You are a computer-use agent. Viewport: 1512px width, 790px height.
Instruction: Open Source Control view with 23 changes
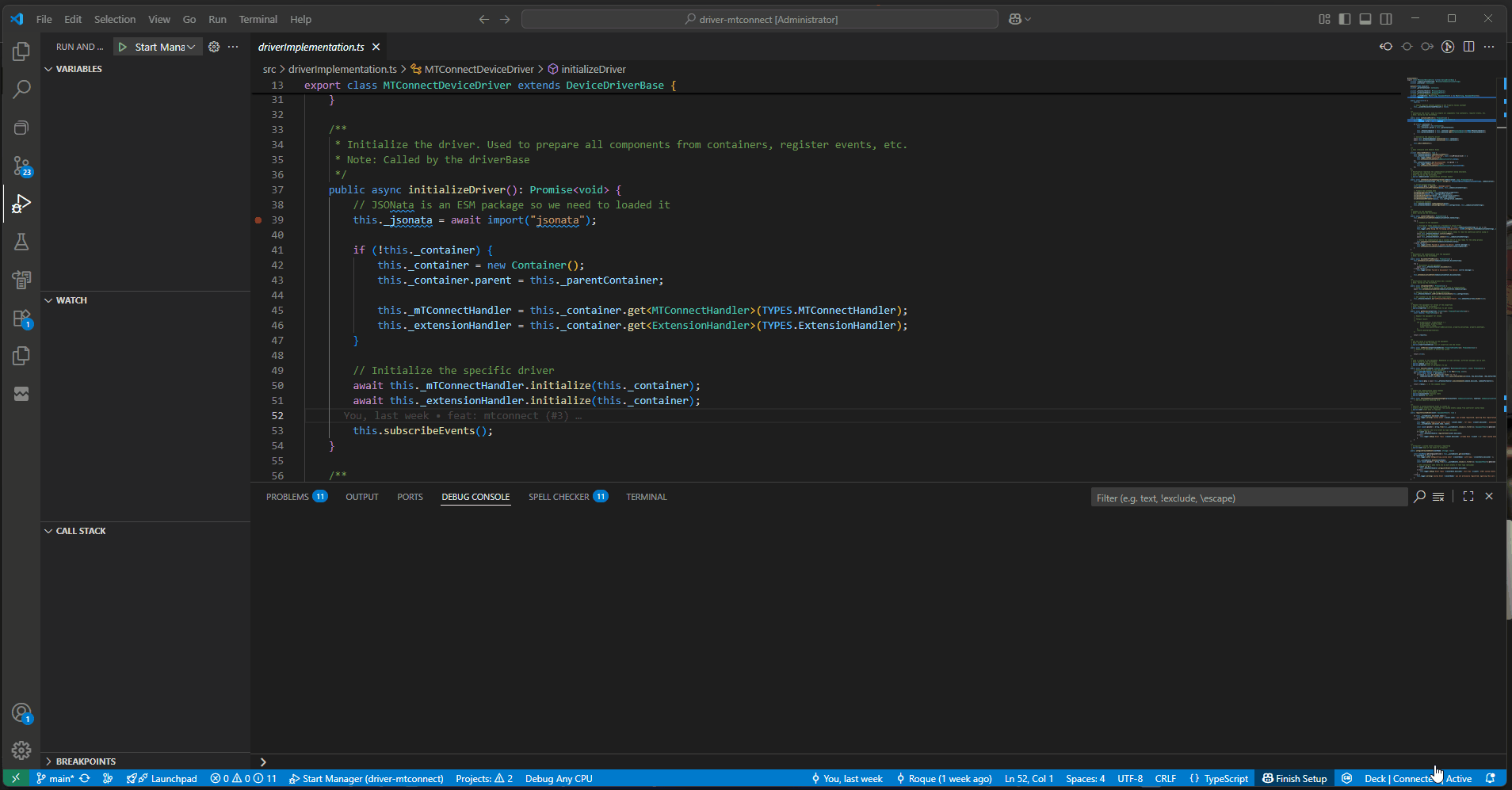[21, 166]
